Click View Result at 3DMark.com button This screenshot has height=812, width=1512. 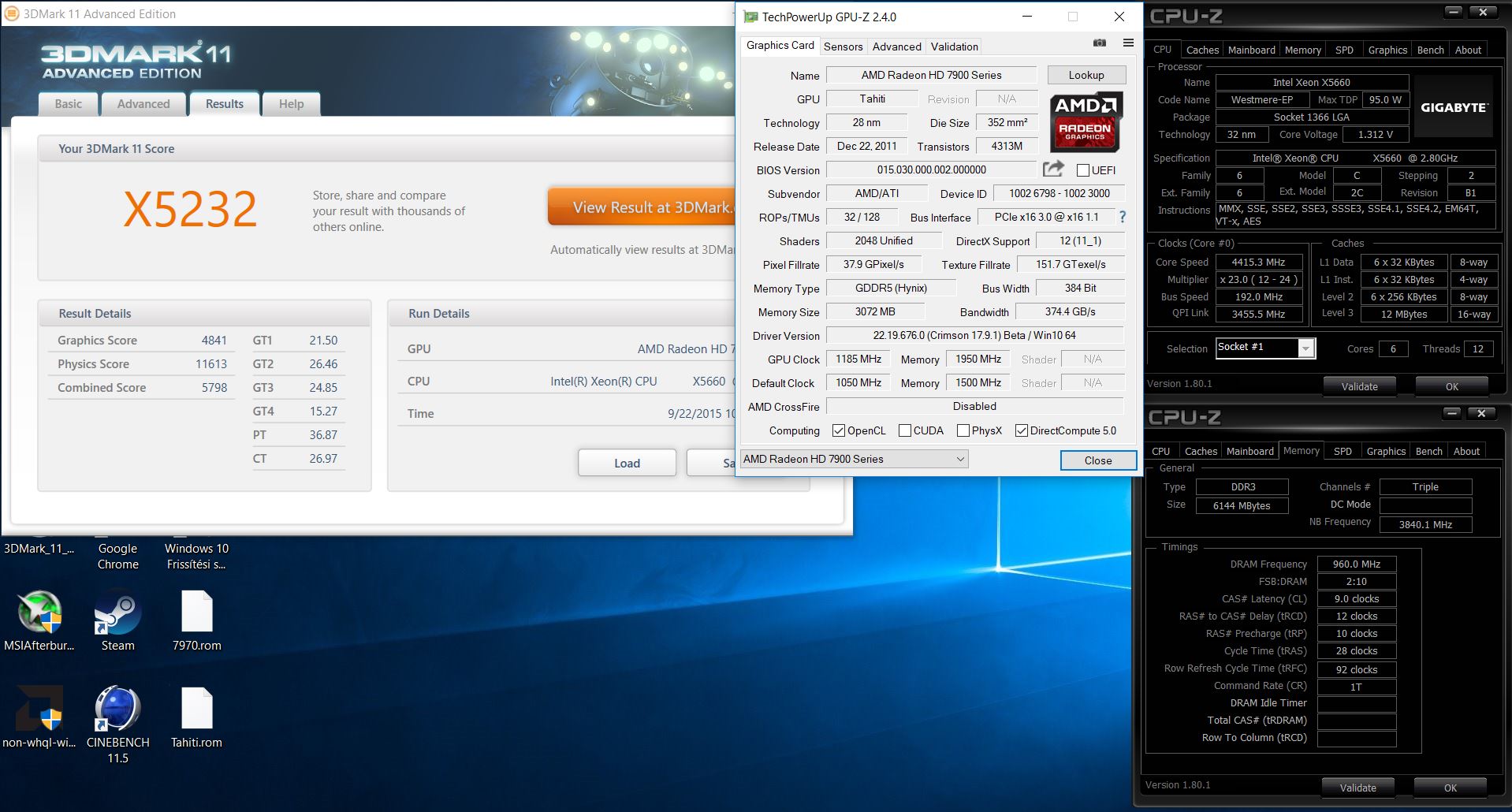641,207
